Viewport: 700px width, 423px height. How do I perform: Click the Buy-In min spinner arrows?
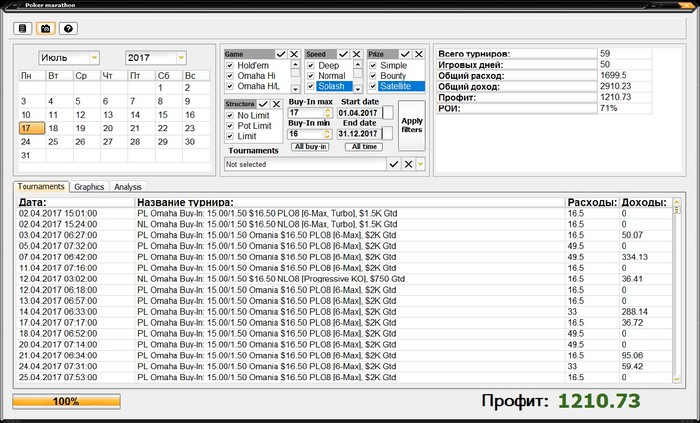[x=328, y=134]
